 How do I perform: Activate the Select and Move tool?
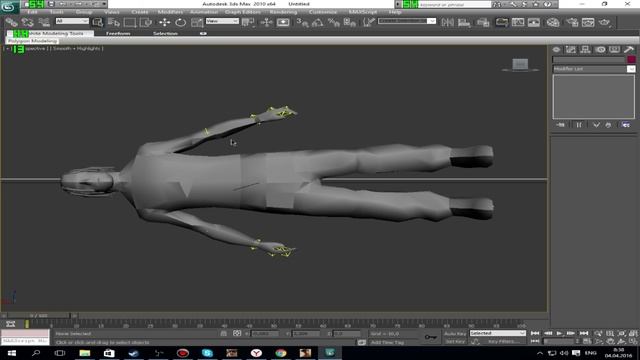[164, 22]
